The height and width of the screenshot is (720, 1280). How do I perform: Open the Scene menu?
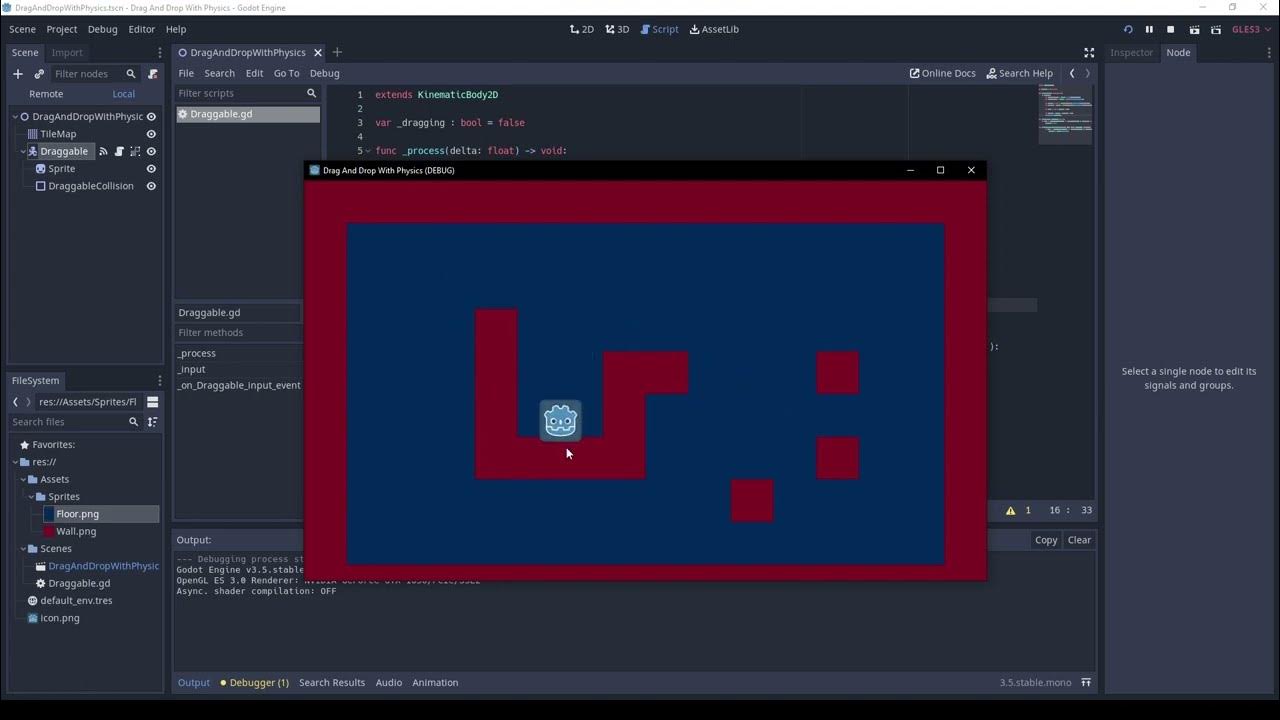tap(22, 30)
